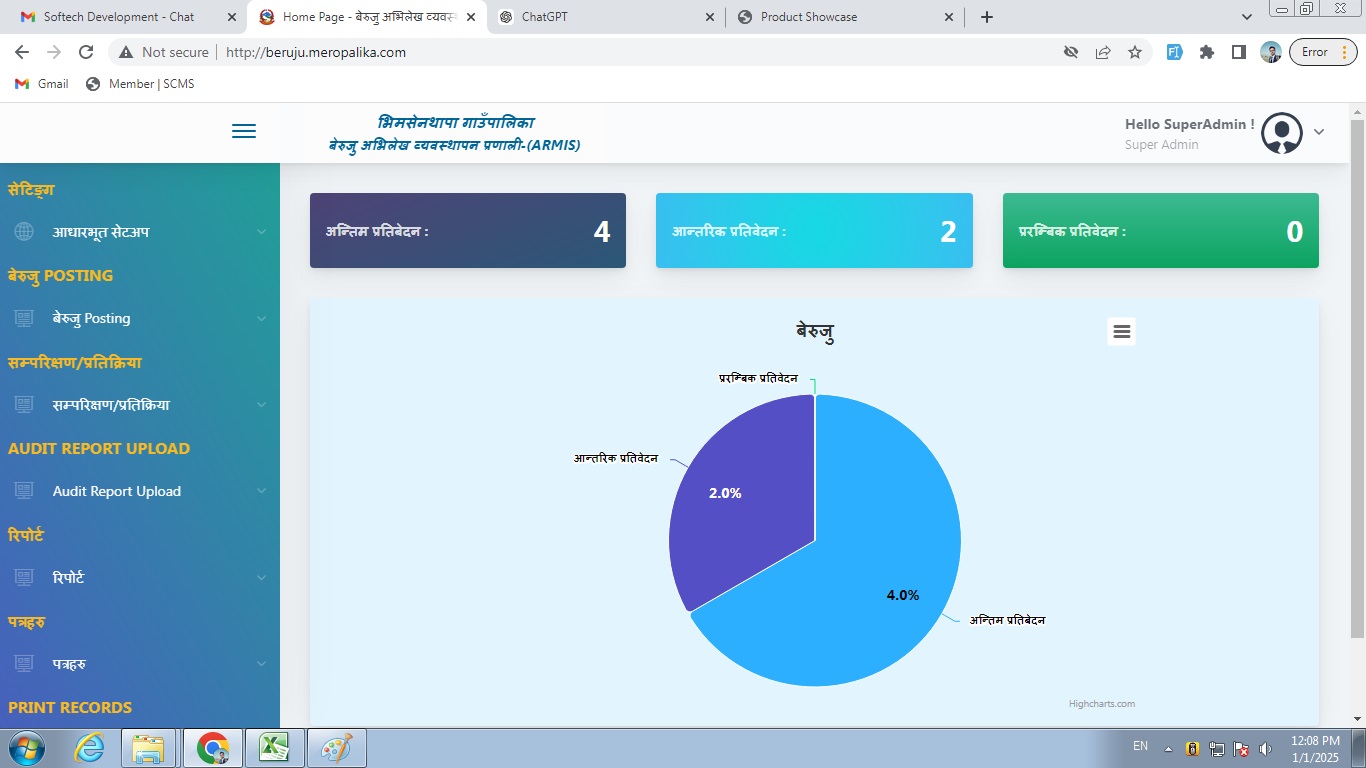Expand the बेरुजु Posting sidebar item
Screen dimensions: 1366x768
point(140,318)
